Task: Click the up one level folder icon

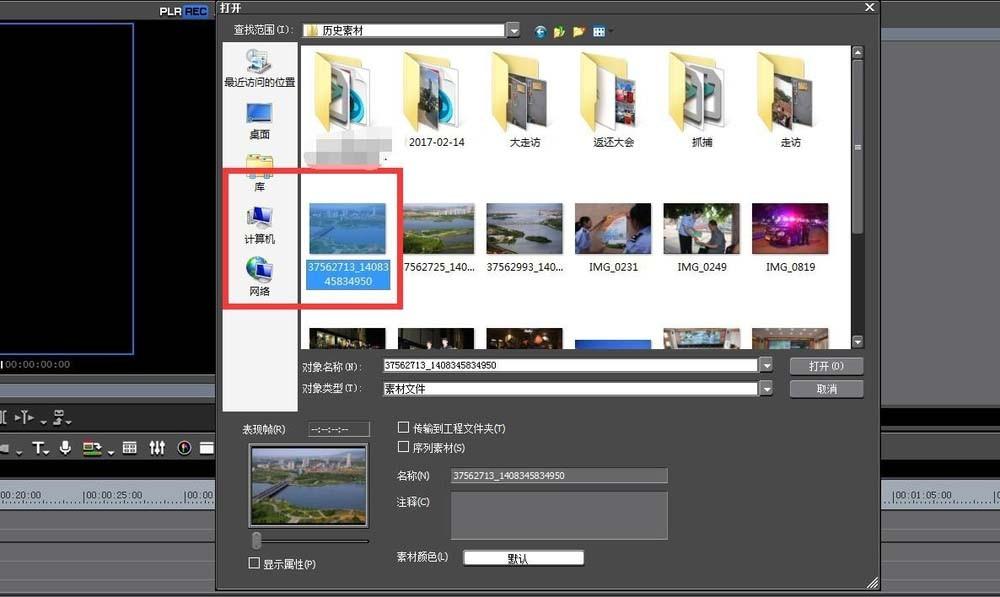Action: 559,31
